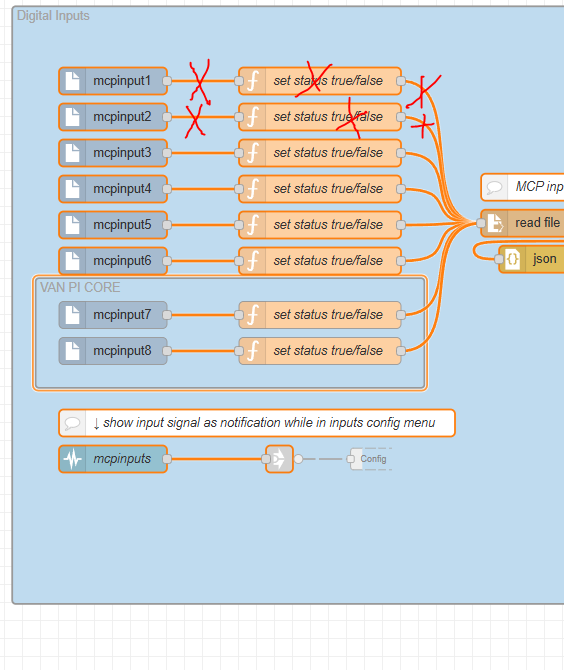
Task: Click the speech bubble icon on the MCP inp comment
Action: pyautogui.click(x=494, y=187)
